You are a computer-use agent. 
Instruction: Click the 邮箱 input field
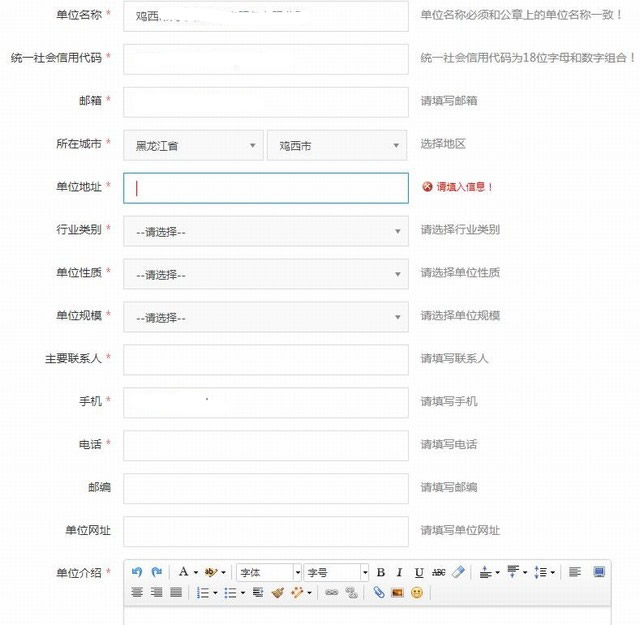click(x=265, y=102)
